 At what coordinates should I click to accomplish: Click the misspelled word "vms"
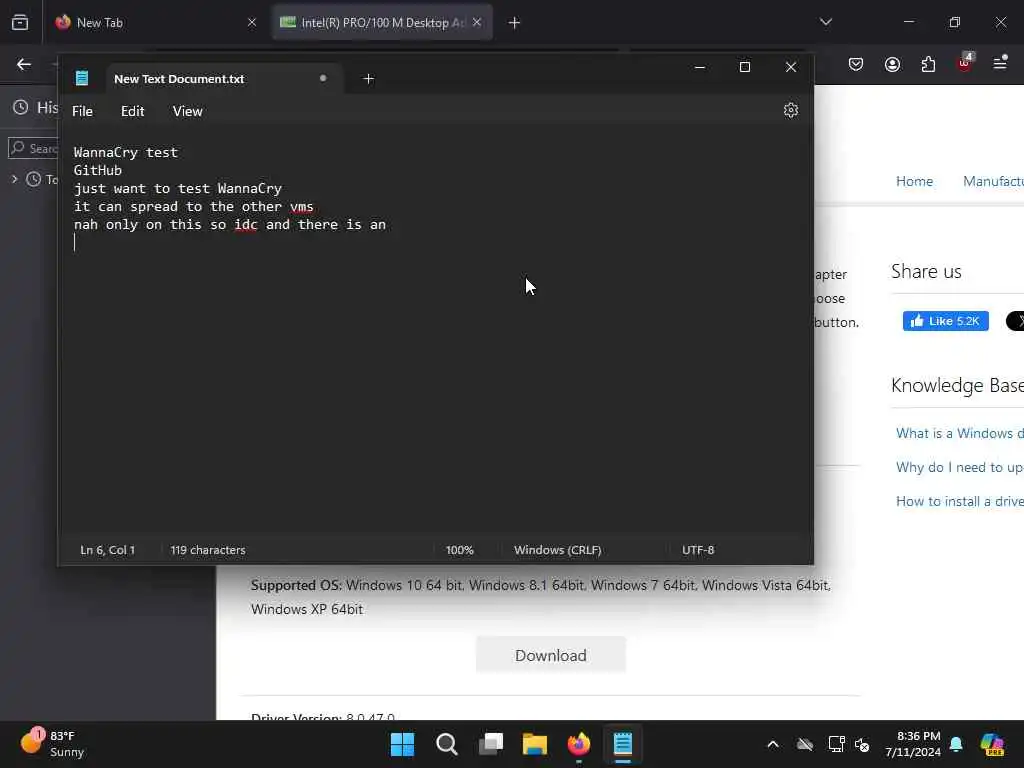click(302, 206)
